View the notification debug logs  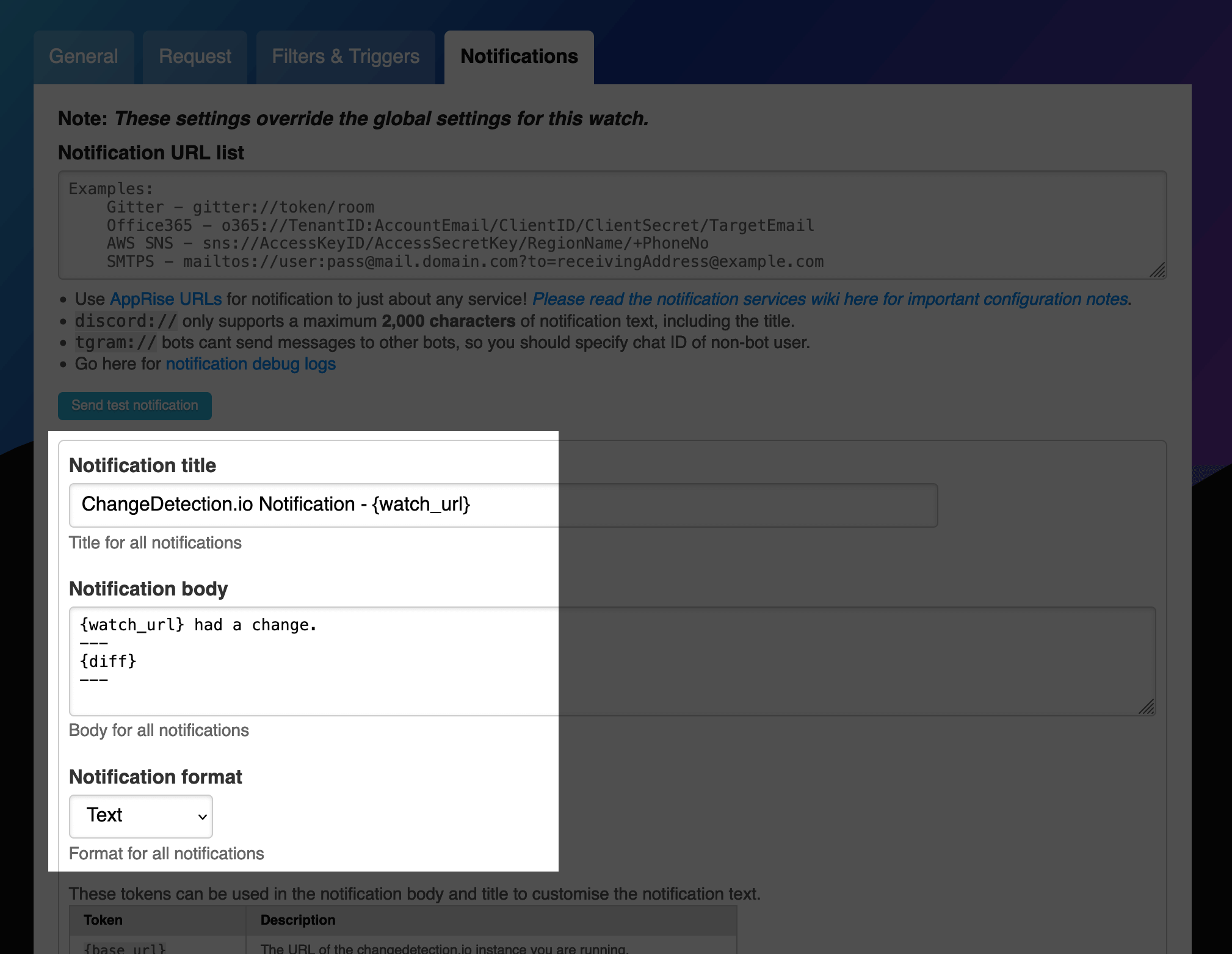pos(250,363)
